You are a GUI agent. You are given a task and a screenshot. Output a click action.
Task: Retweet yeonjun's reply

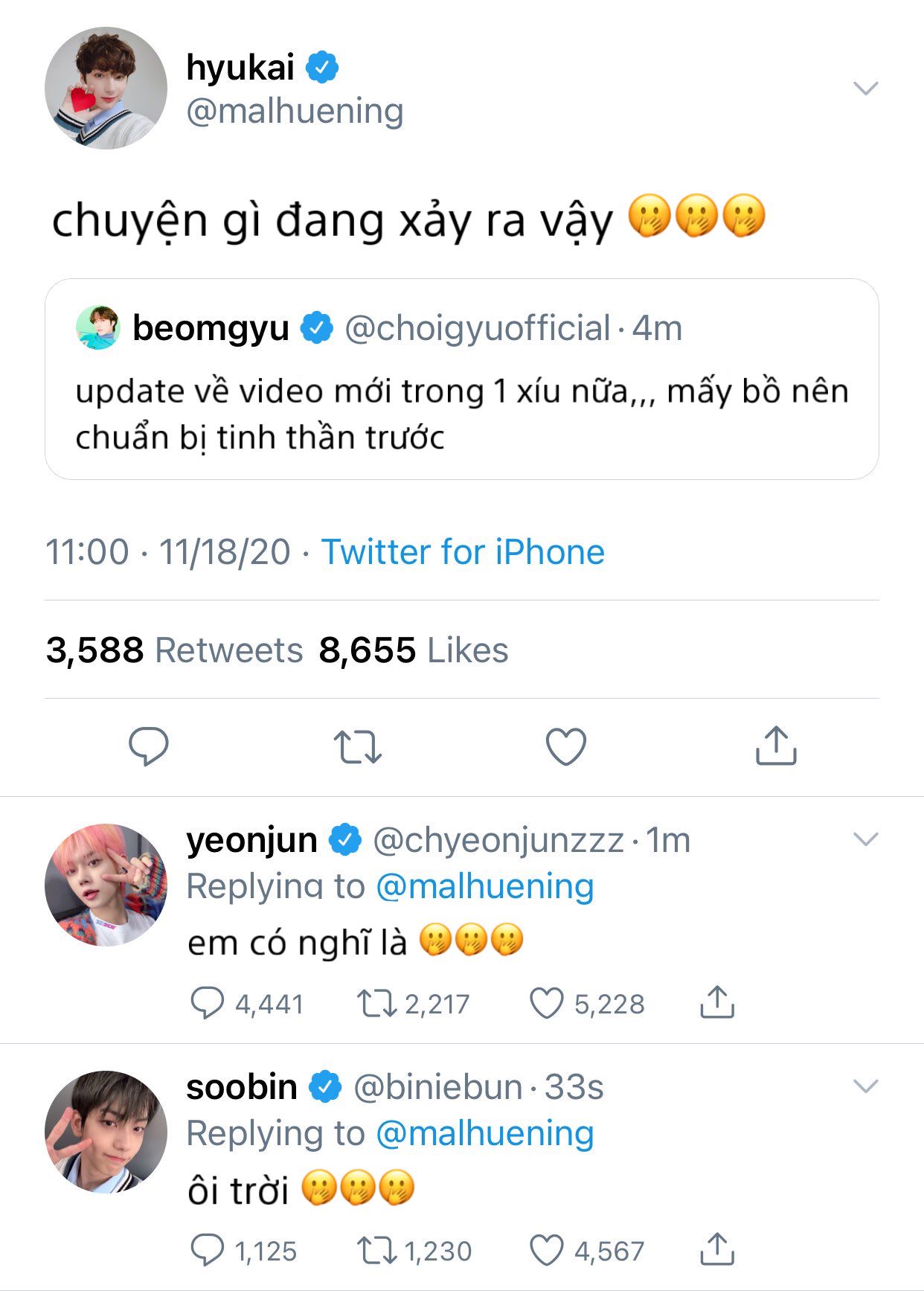point(376,1003)
